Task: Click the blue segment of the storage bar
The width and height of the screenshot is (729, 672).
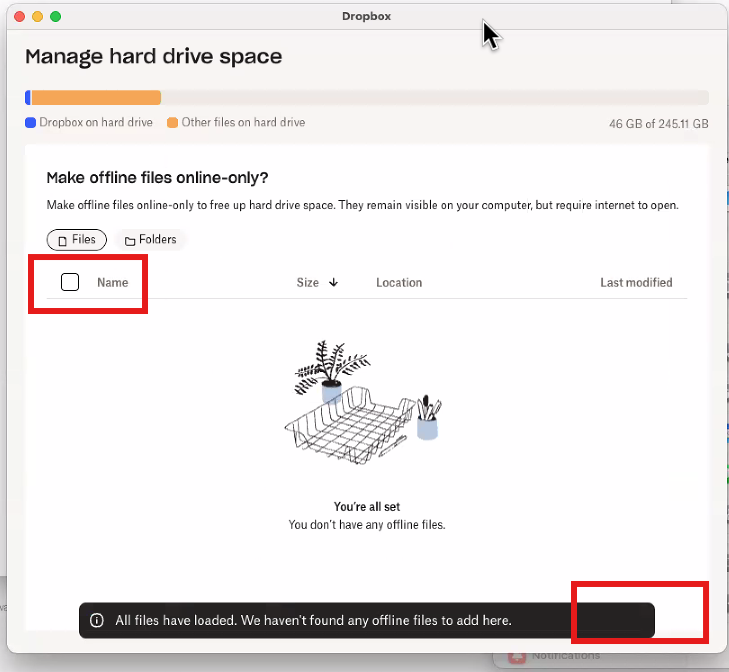Action: (x=28, y=98)
